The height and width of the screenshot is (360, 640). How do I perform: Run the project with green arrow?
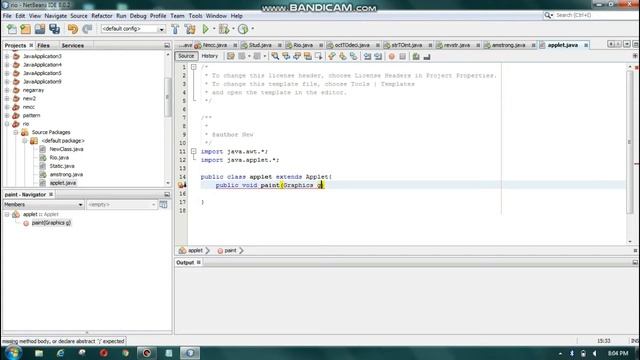pyautogui.click(x=206, y=29)
